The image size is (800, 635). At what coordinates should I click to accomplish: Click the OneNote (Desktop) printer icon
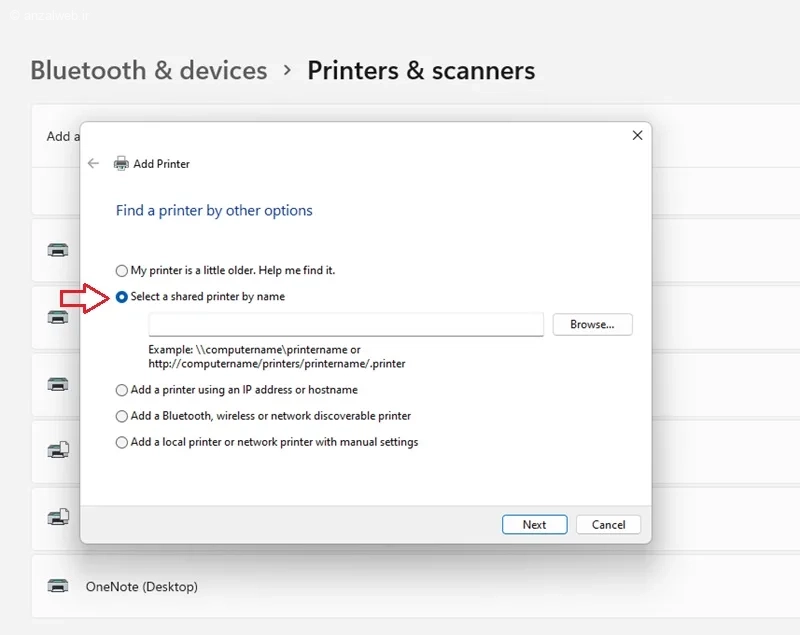pyautogui.click(x=58, y=586)
